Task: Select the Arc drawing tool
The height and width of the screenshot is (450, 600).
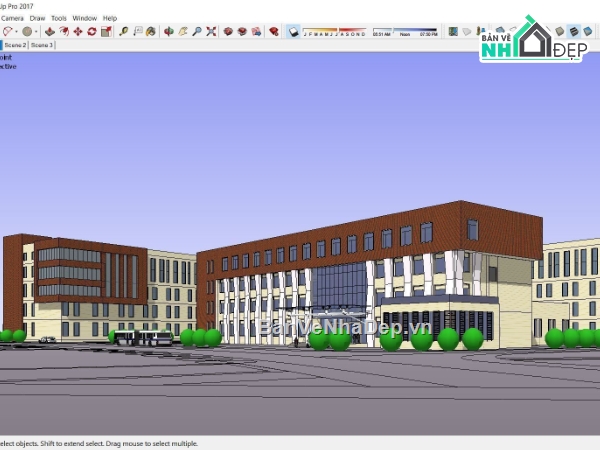Action: point(7,31)
